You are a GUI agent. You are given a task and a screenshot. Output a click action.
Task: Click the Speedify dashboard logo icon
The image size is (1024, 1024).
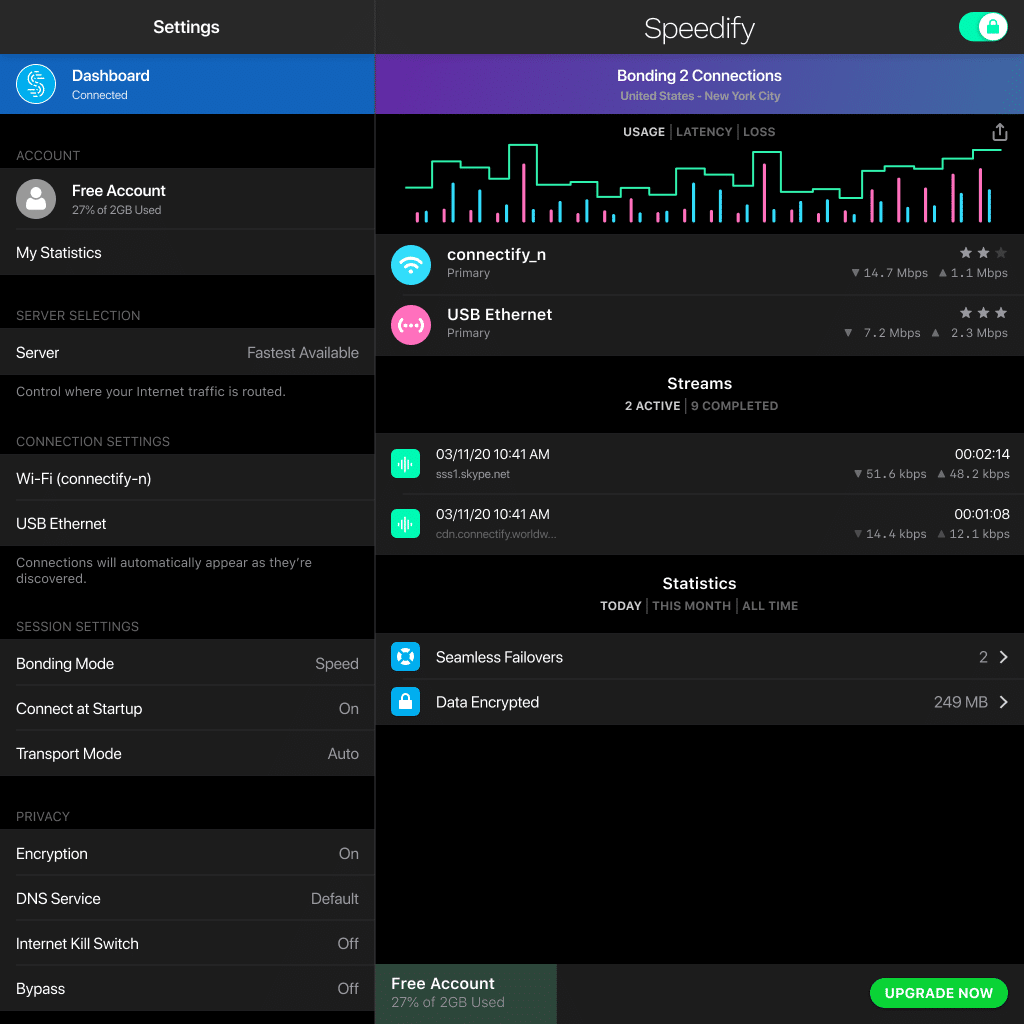pyautogui.click(x=36, y=85)
